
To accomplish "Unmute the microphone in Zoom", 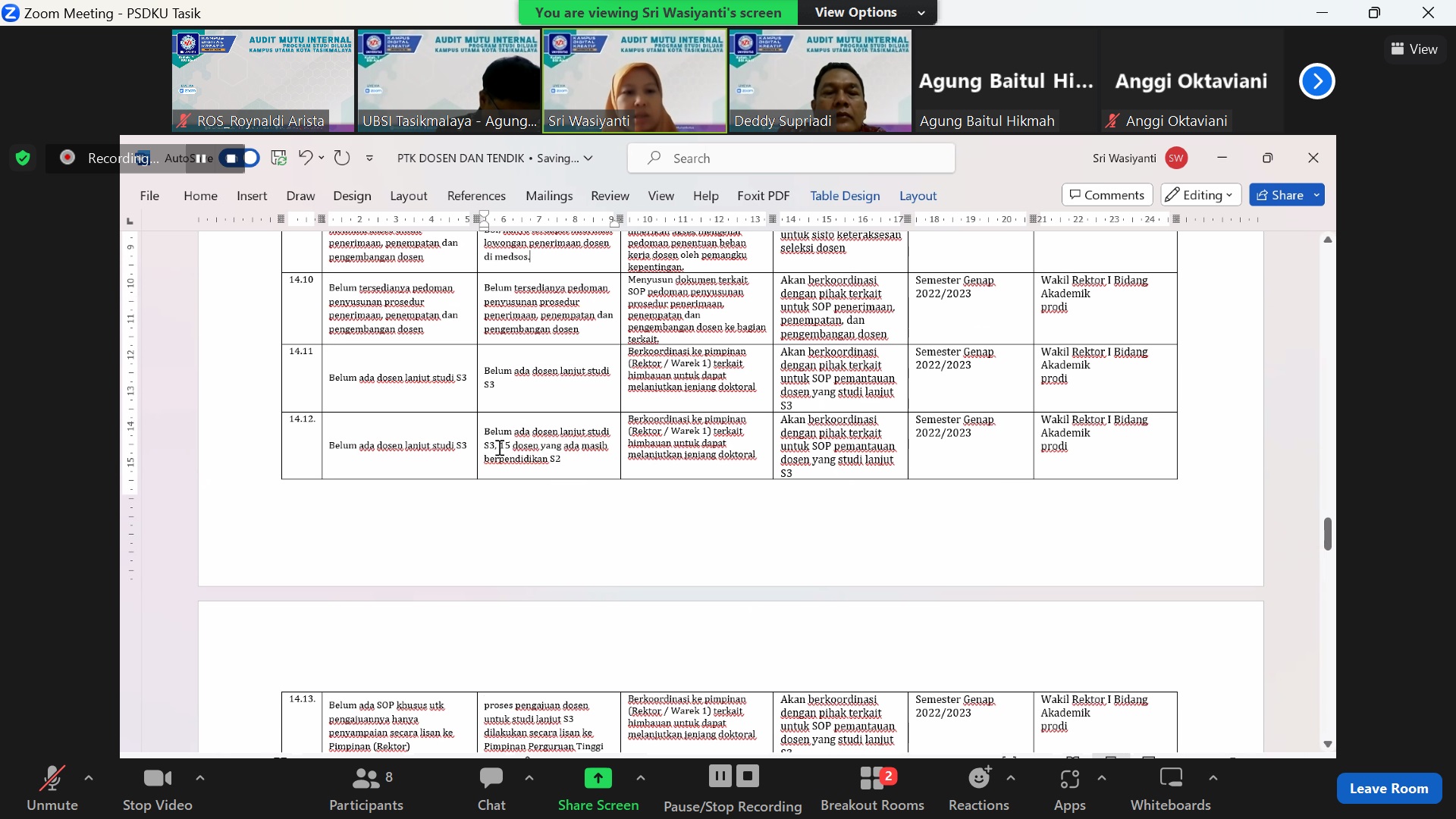I will coord(52,789).
